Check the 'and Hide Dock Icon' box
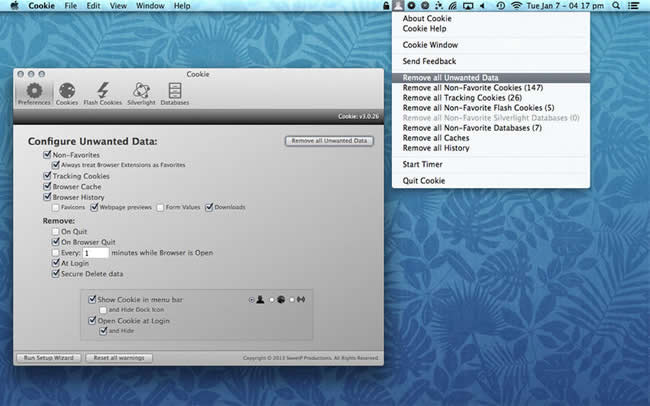 coord(102,309)
